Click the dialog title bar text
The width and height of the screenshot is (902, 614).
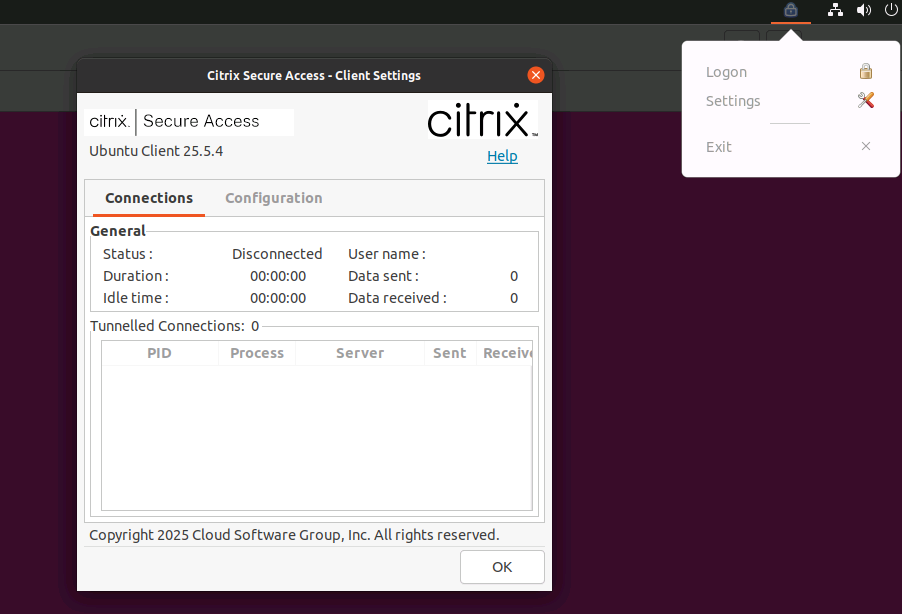(314, 75)
